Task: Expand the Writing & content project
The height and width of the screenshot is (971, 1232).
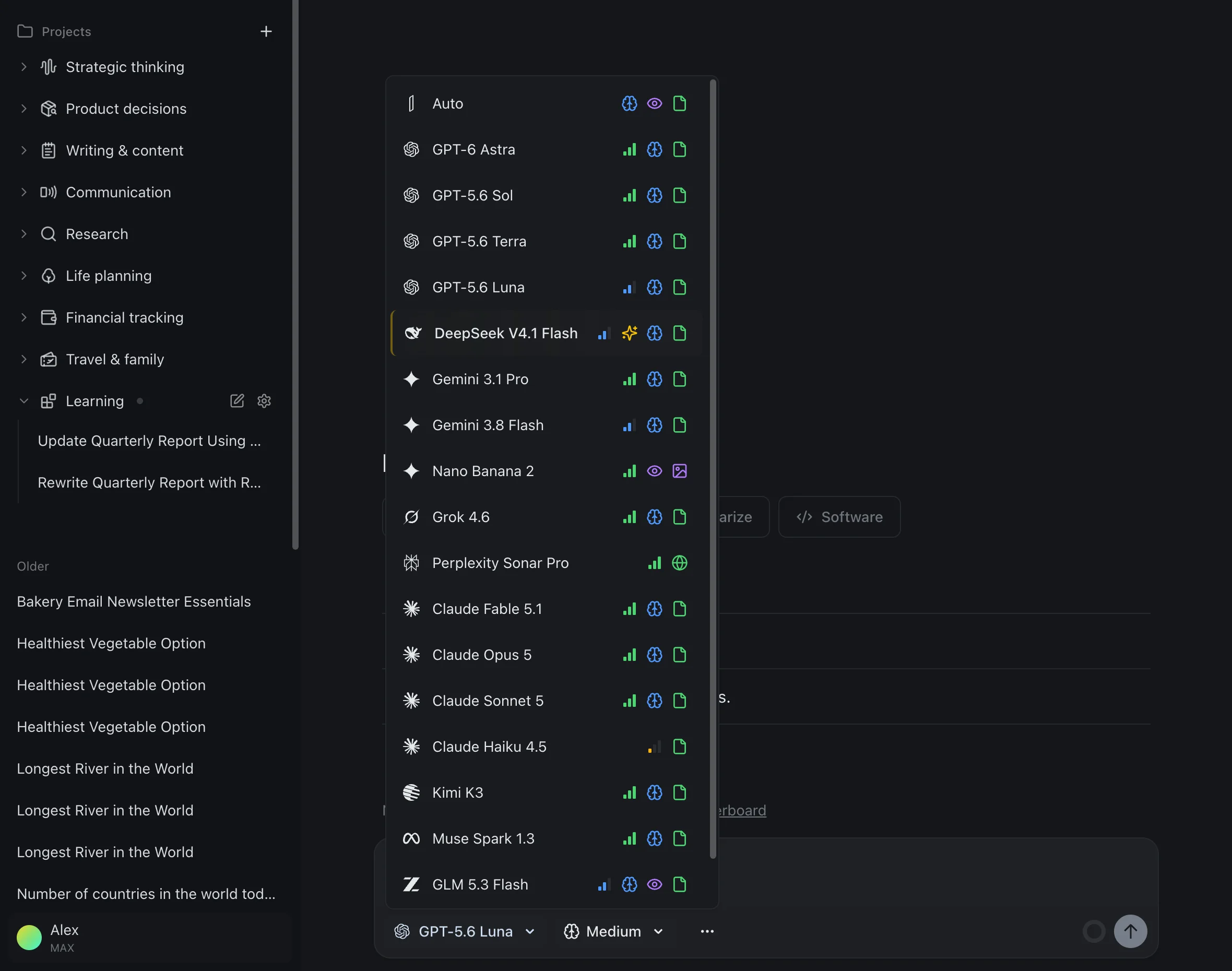Action: coord(24,151)
